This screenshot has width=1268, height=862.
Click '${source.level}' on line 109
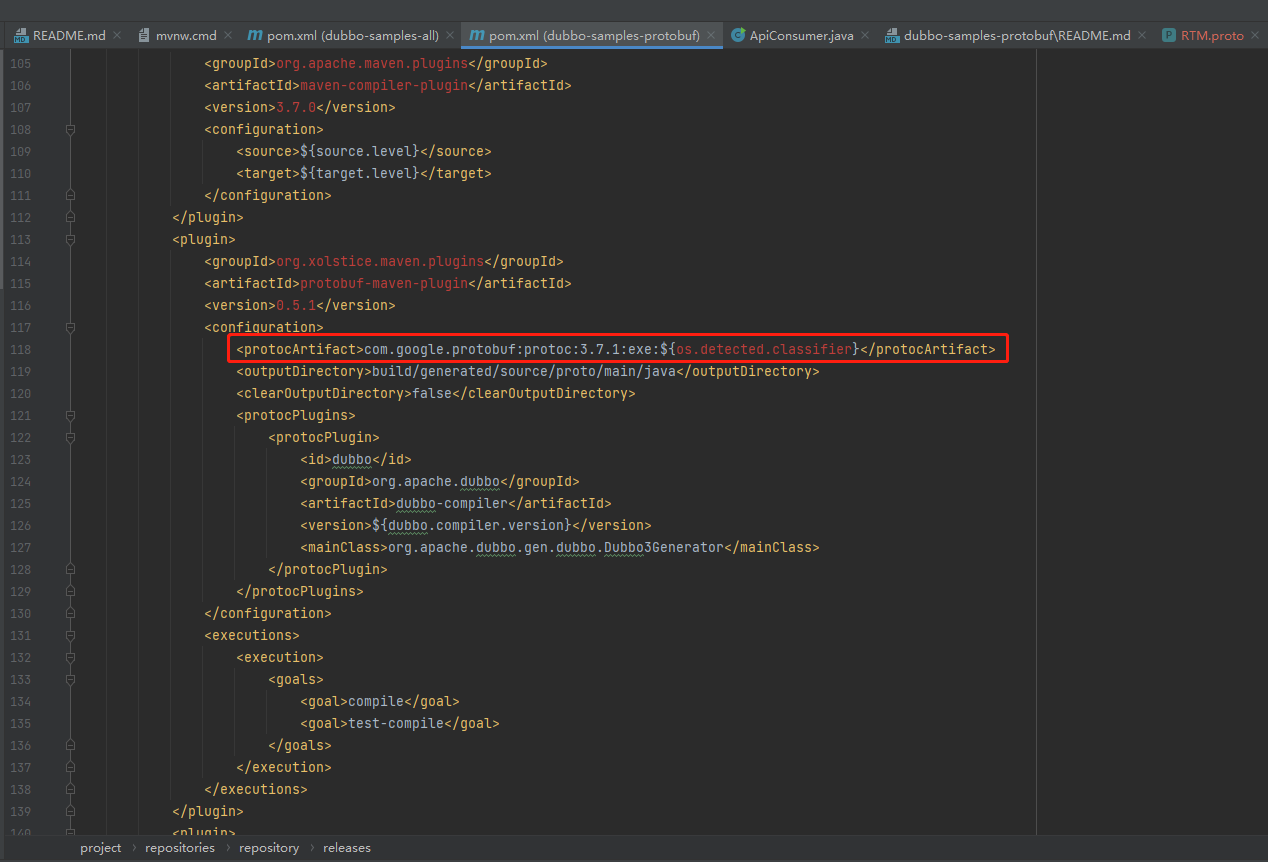tap(360, 151)
